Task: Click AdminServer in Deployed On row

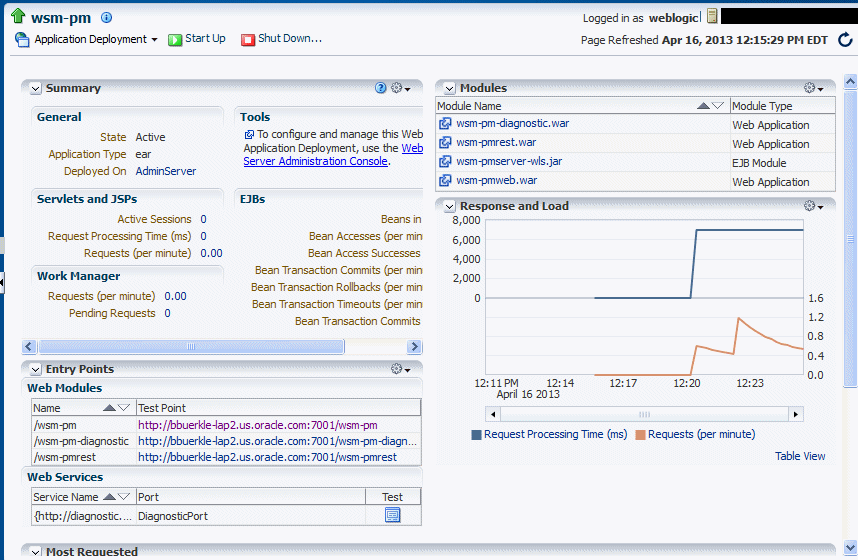Action: pos(166,171)
